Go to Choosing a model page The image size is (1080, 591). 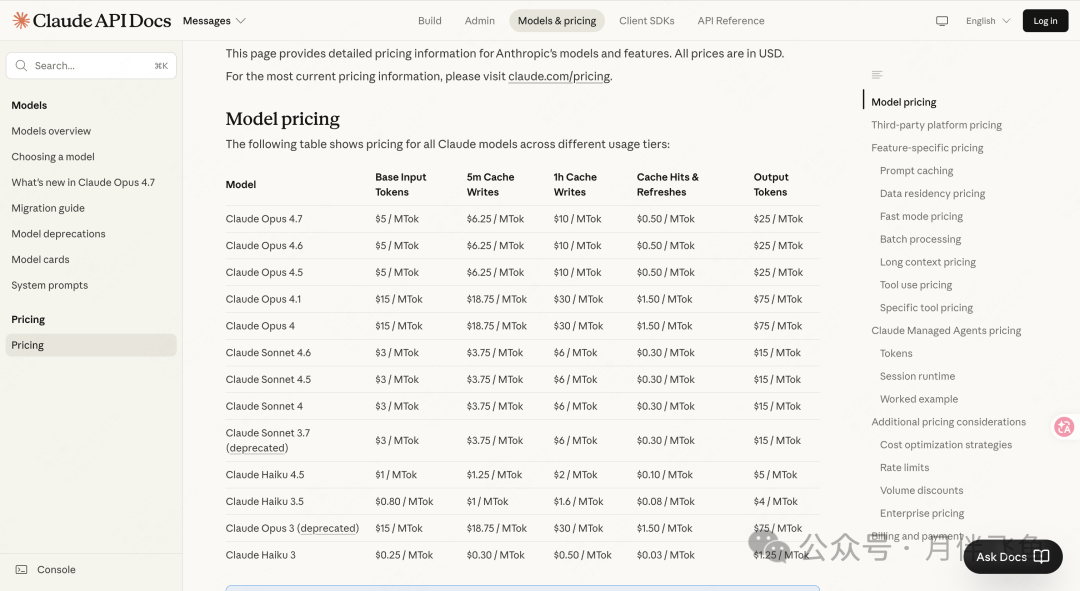click(x=53, y=156)
